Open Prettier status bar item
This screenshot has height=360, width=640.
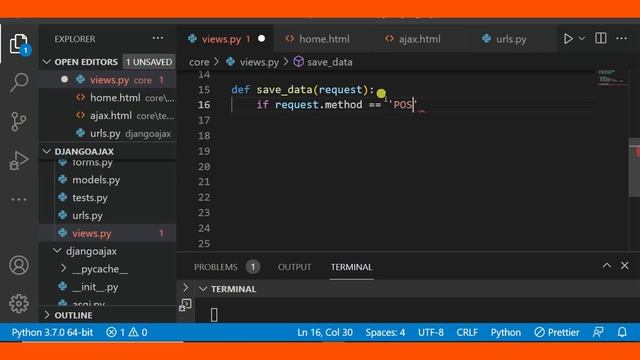coord(557,332)
